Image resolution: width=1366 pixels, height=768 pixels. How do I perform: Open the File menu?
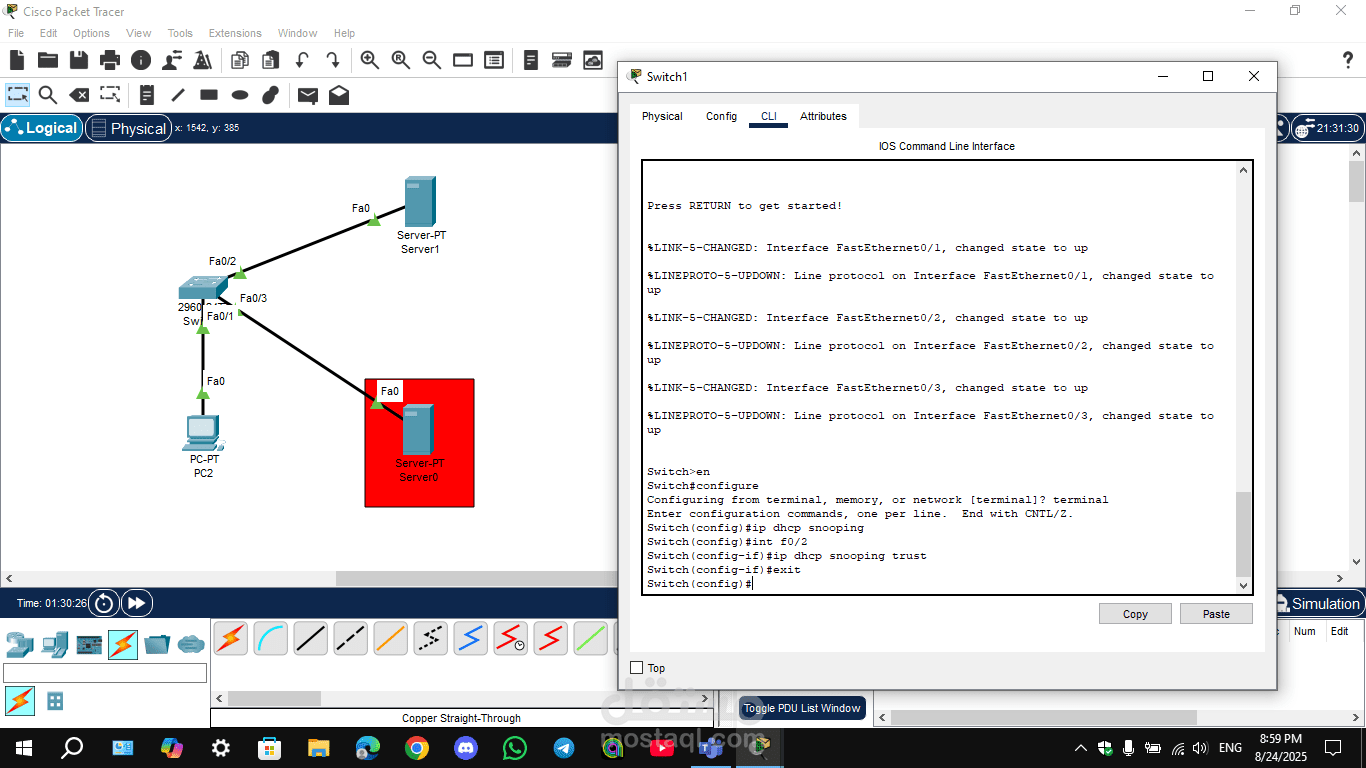pos(16,33)
